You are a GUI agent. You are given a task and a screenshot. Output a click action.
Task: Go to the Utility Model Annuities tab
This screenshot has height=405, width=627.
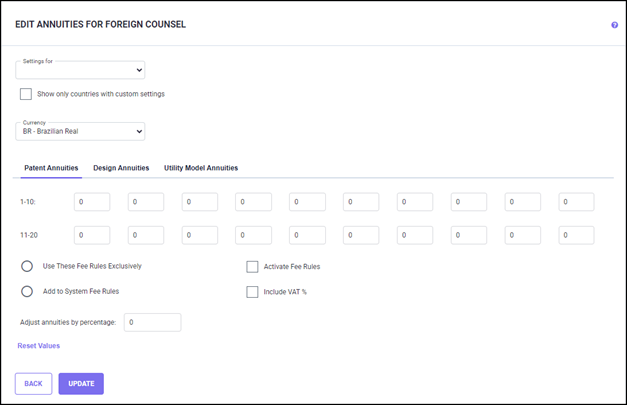pyautogui.click(x=201, y=168)
